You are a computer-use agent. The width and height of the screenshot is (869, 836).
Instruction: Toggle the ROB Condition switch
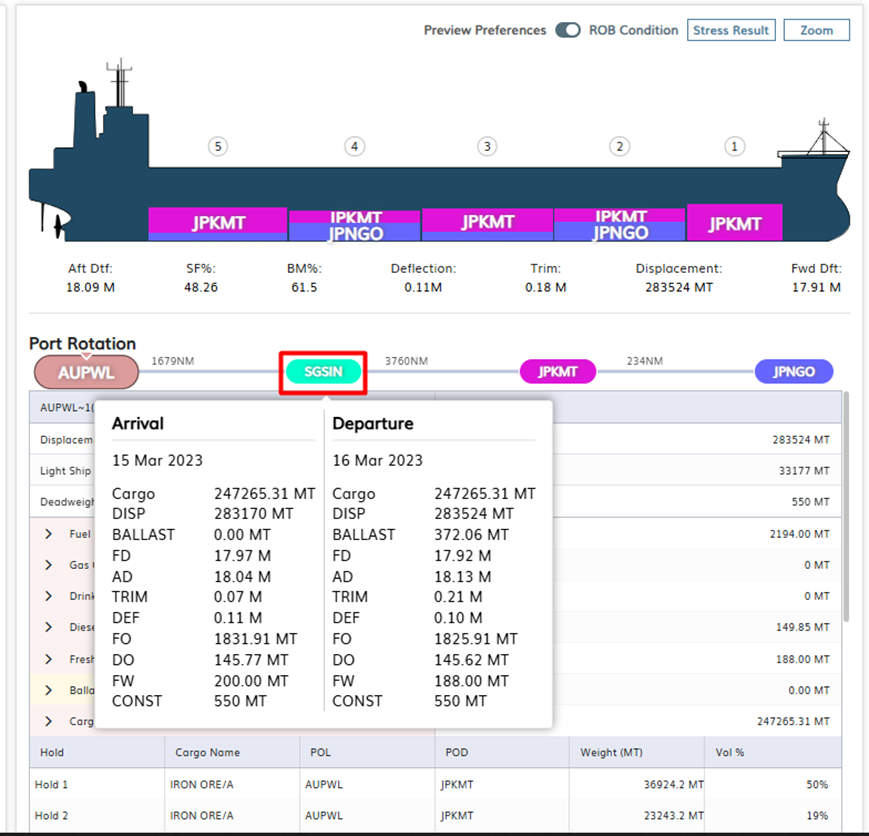[568, 30]
